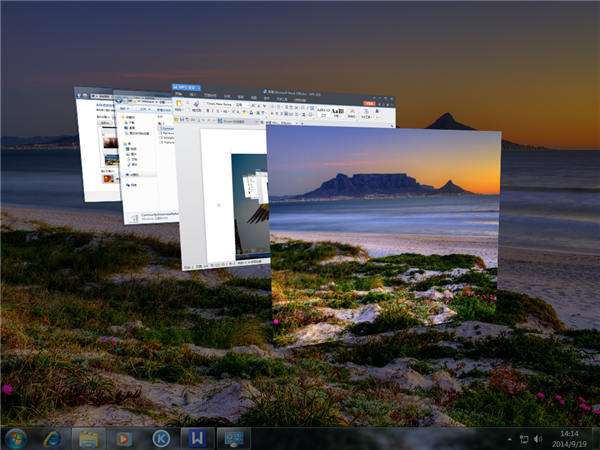Click the window switcher taskbar icon
This screenshot has height=450, width=600.
(233, 438)
